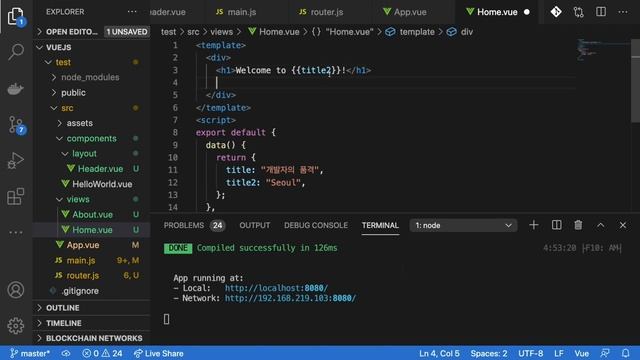Expand the Timeline section

(x=91, y=323)
